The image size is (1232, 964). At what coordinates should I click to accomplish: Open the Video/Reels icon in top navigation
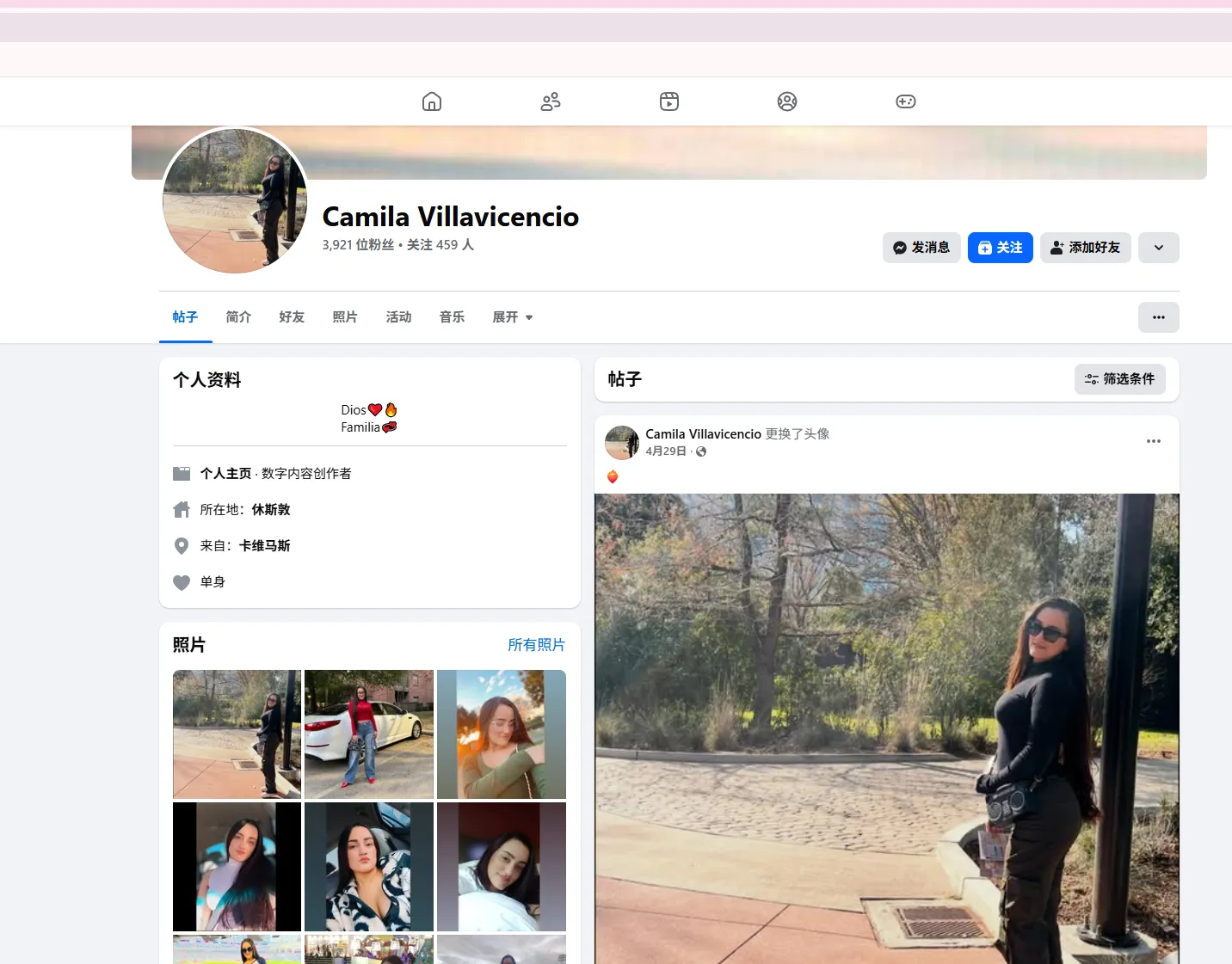668,101
